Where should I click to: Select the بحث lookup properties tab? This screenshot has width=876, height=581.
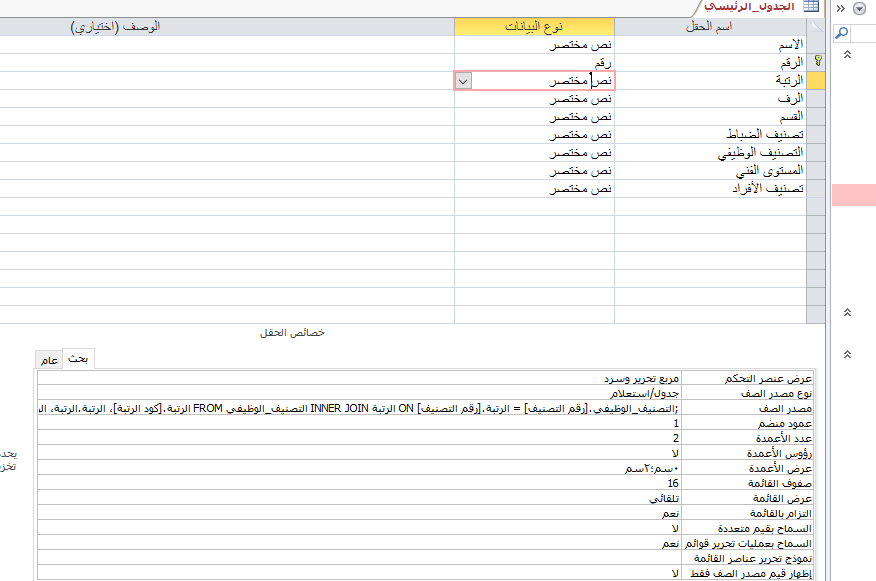[x=78, y=359]
